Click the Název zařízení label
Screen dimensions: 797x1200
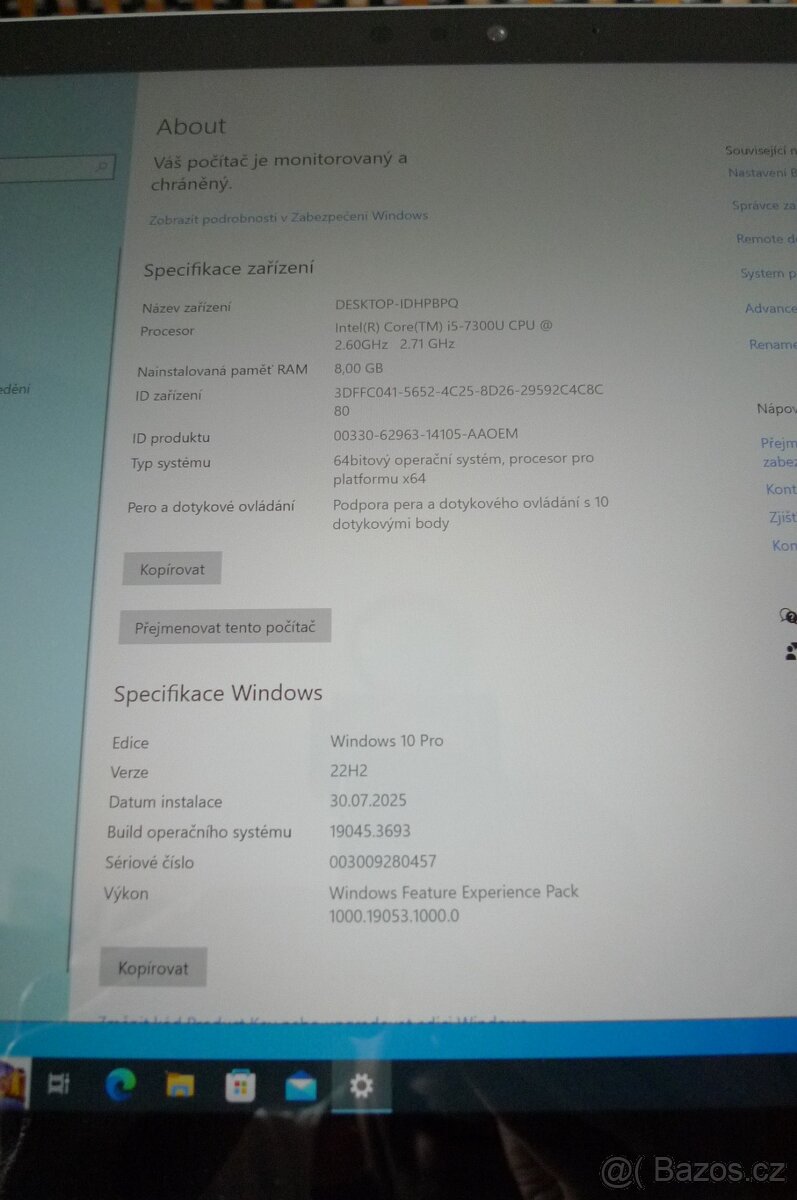click(x=186, y=308)
